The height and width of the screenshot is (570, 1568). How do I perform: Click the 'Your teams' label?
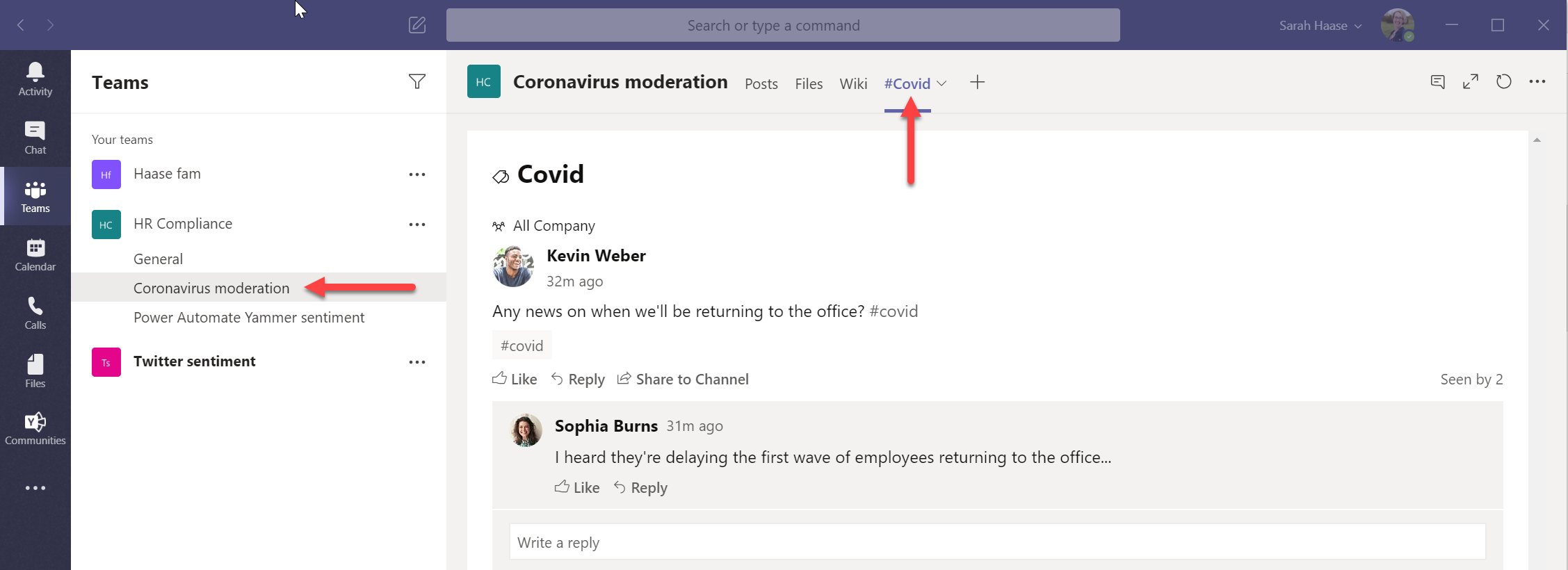(x=122, y=140)
